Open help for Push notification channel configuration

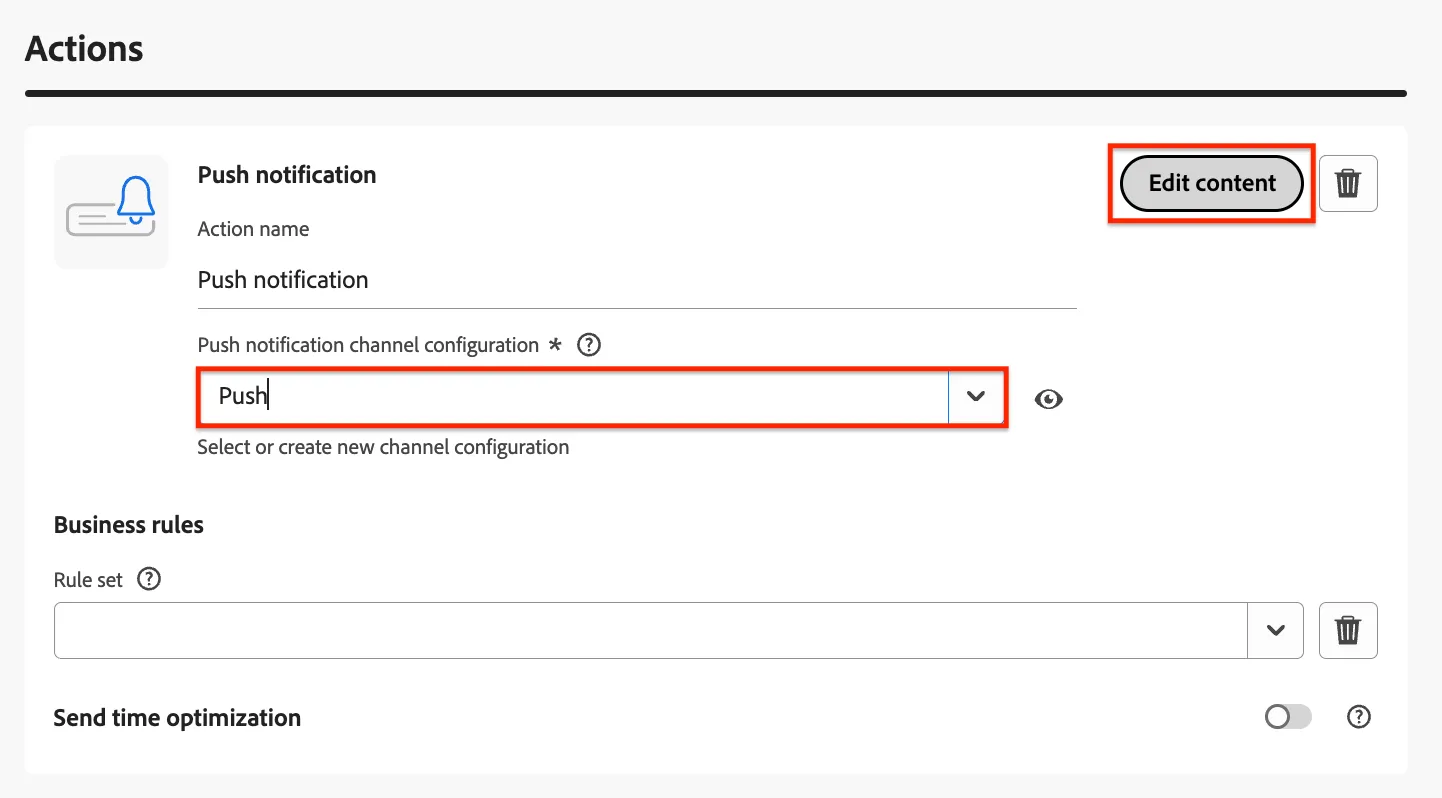pos(590,345)
